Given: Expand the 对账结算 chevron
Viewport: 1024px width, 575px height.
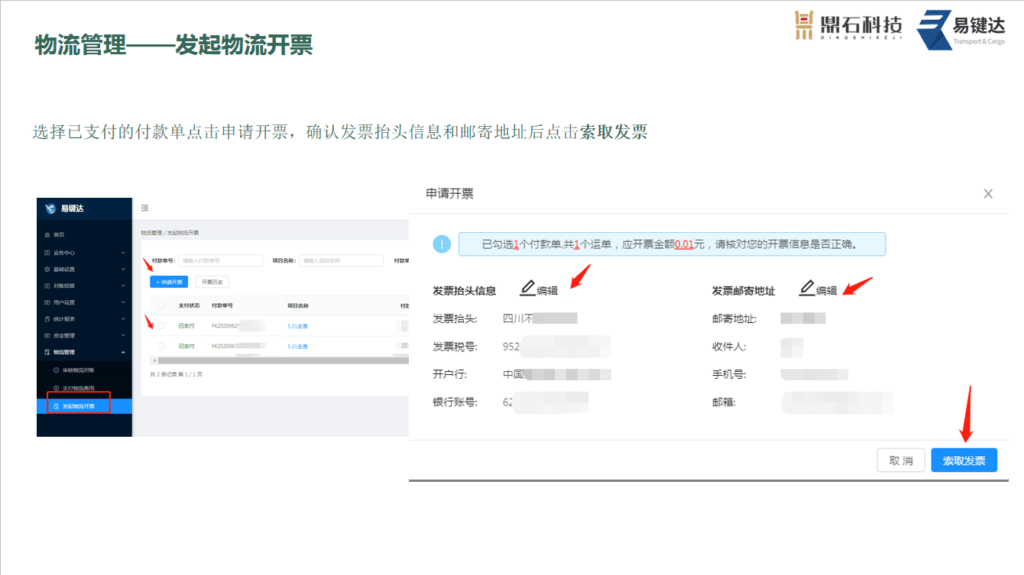Looking at the screenshot, I should [x=123, y=286].
